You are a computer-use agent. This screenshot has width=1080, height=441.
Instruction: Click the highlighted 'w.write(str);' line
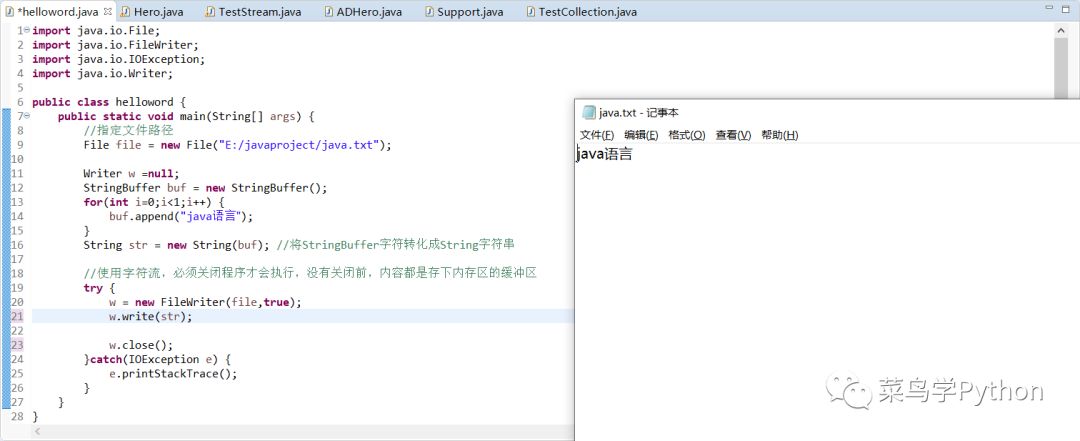(151, 316)
